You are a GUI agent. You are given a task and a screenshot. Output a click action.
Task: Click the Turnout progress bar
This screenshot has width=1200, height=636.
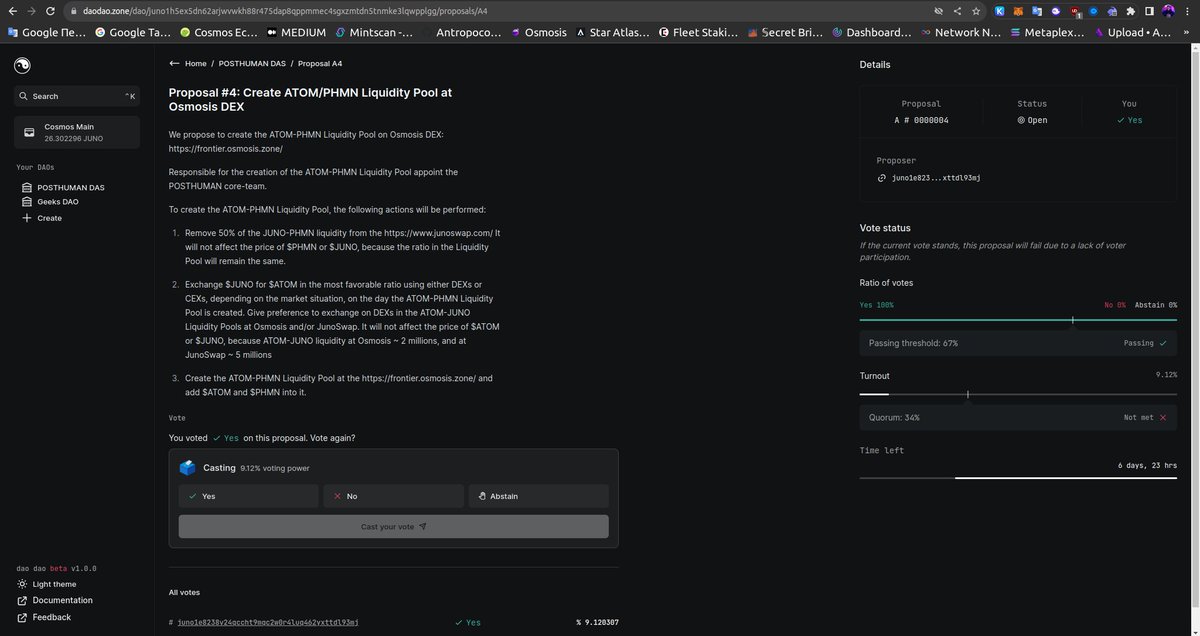point(1018,394)
